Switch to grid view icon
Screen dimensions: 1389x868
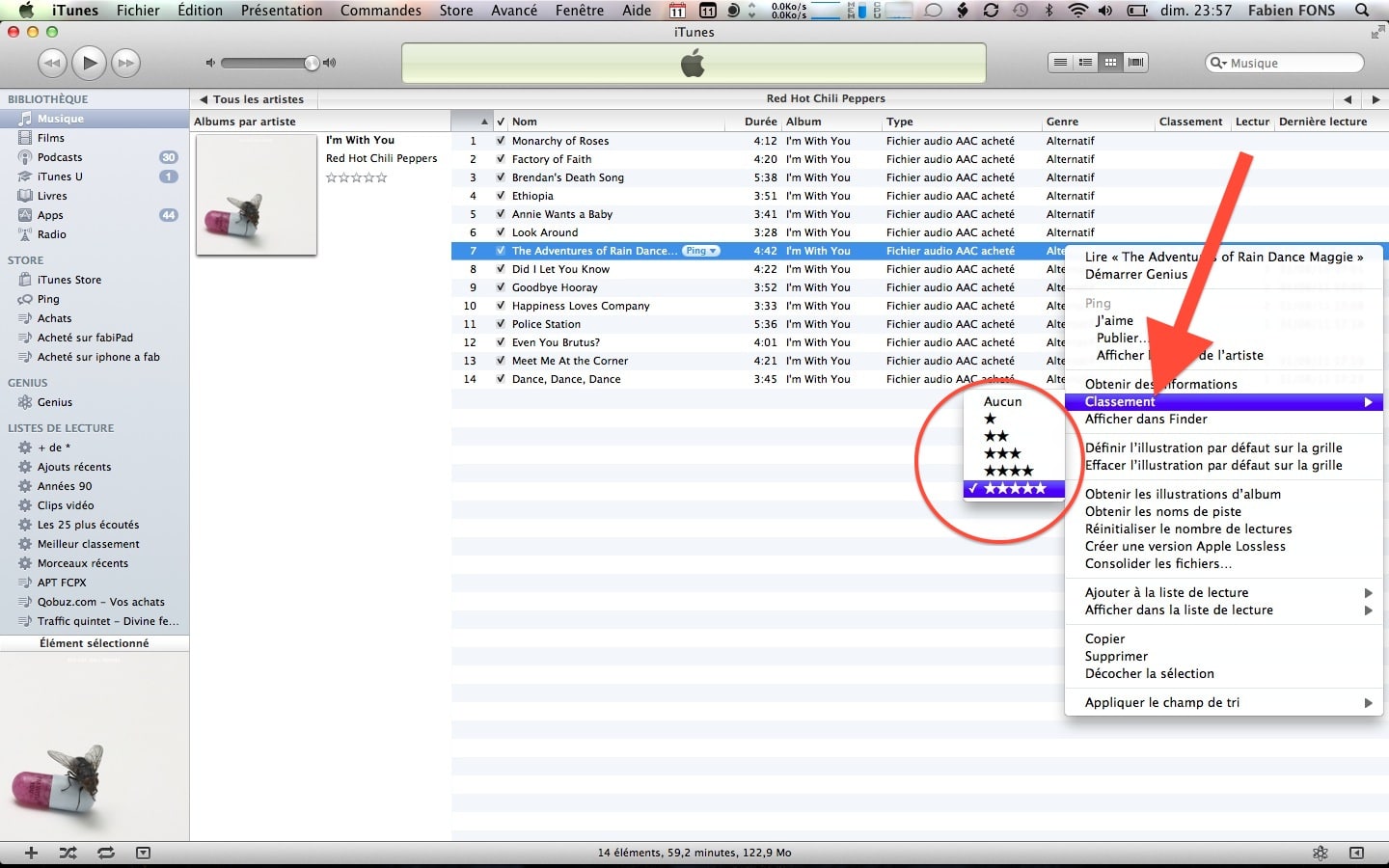[1110, 63]
